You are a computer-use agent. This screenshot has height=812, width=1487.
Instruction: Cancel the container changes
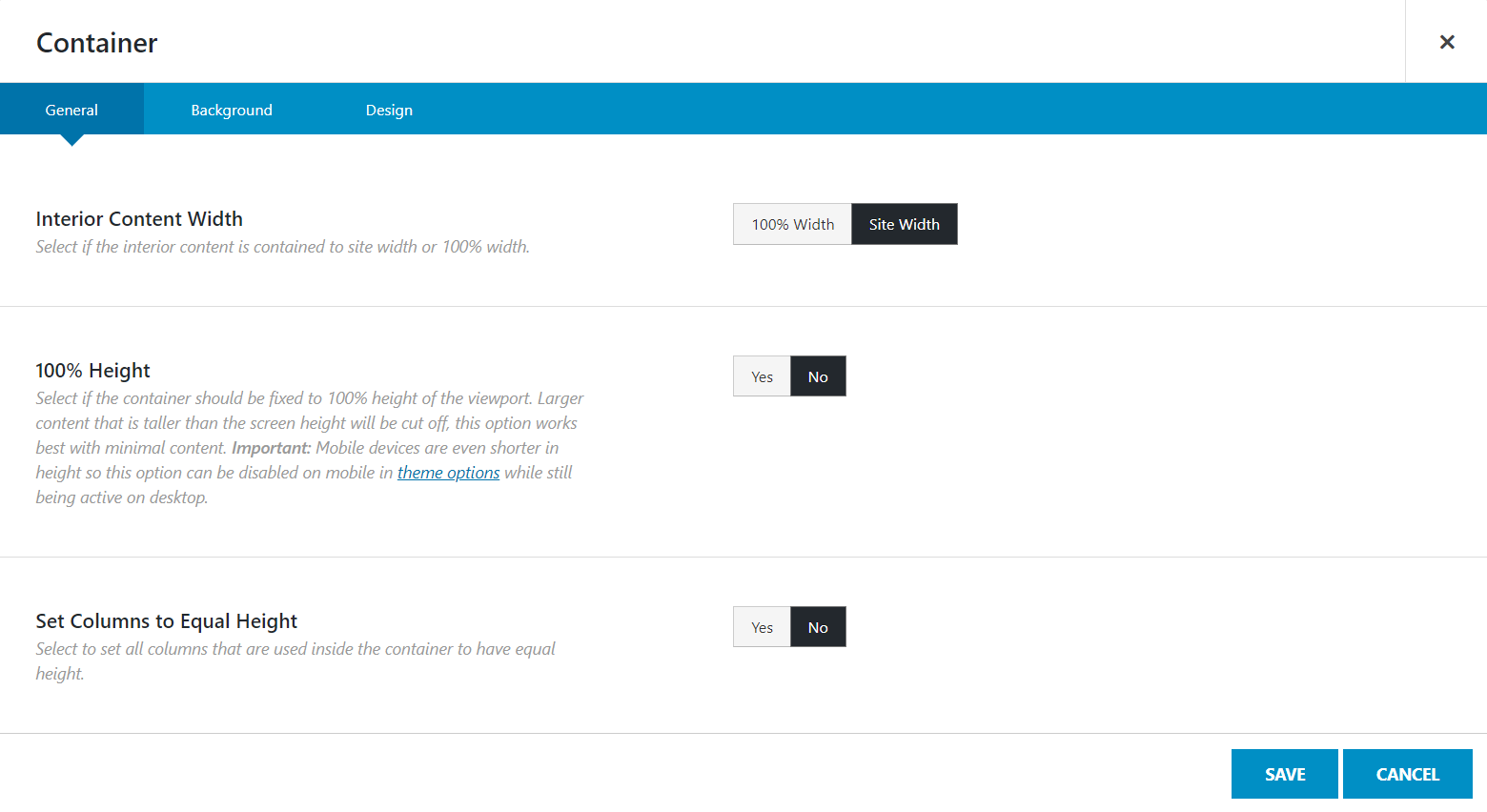(1408, 774)
